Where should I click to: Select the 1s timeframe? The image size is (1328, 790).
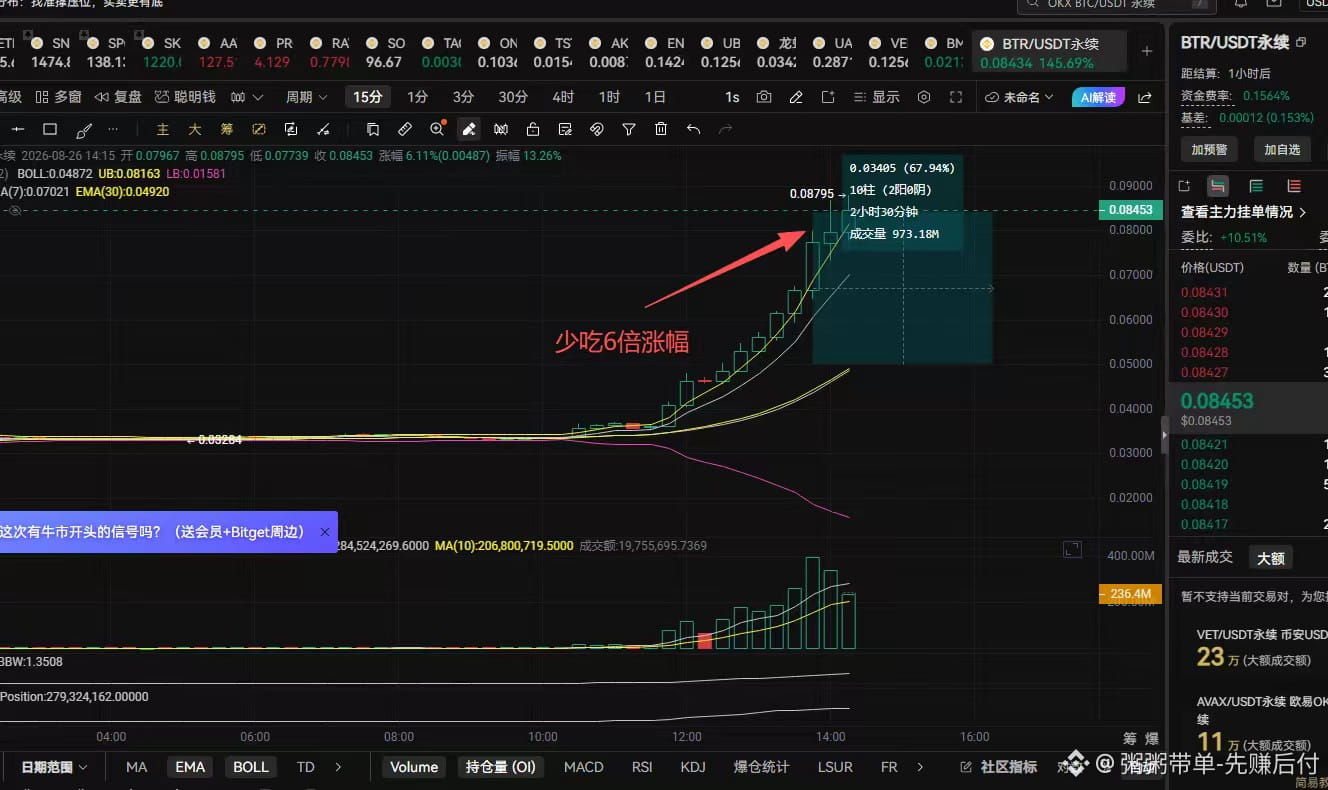pos(732,97)
